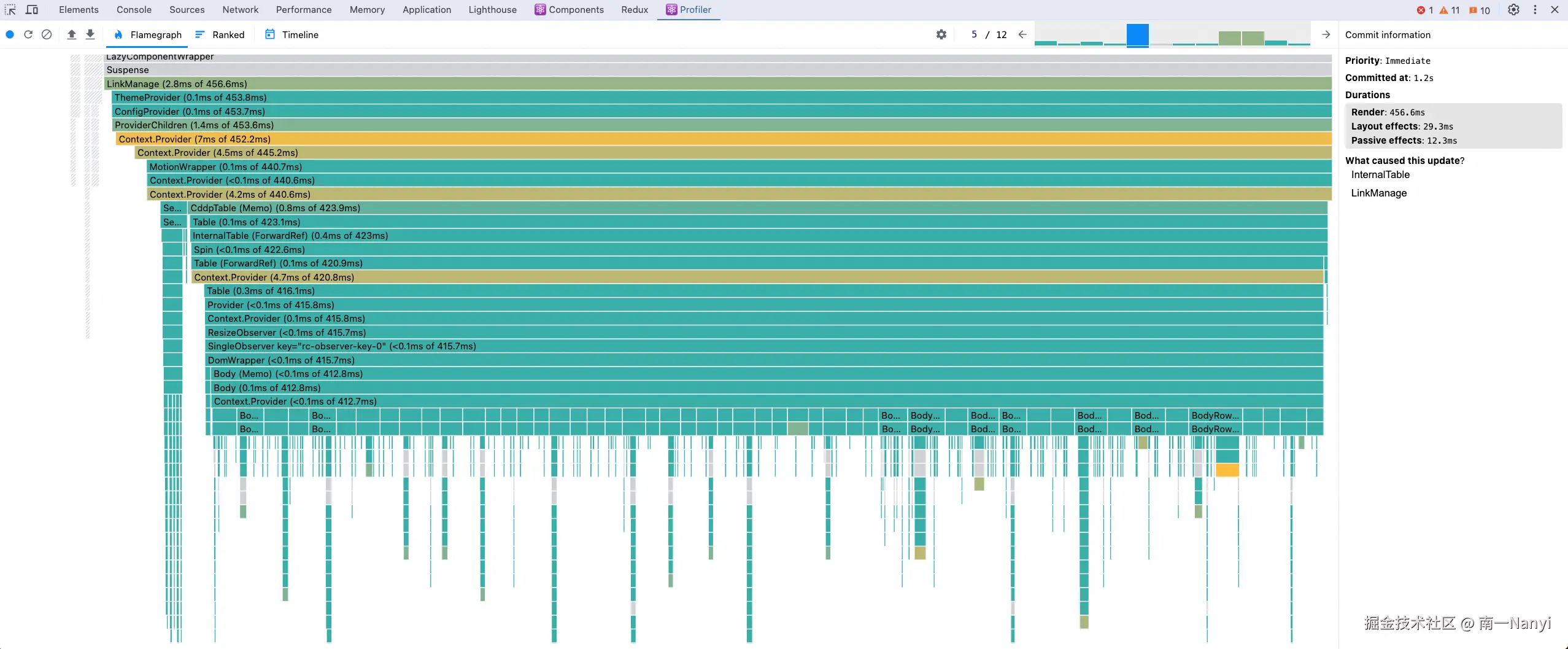Switch to Timeline view
Image resolution: width=1568 pixels, height=649 pixels.
292,35
